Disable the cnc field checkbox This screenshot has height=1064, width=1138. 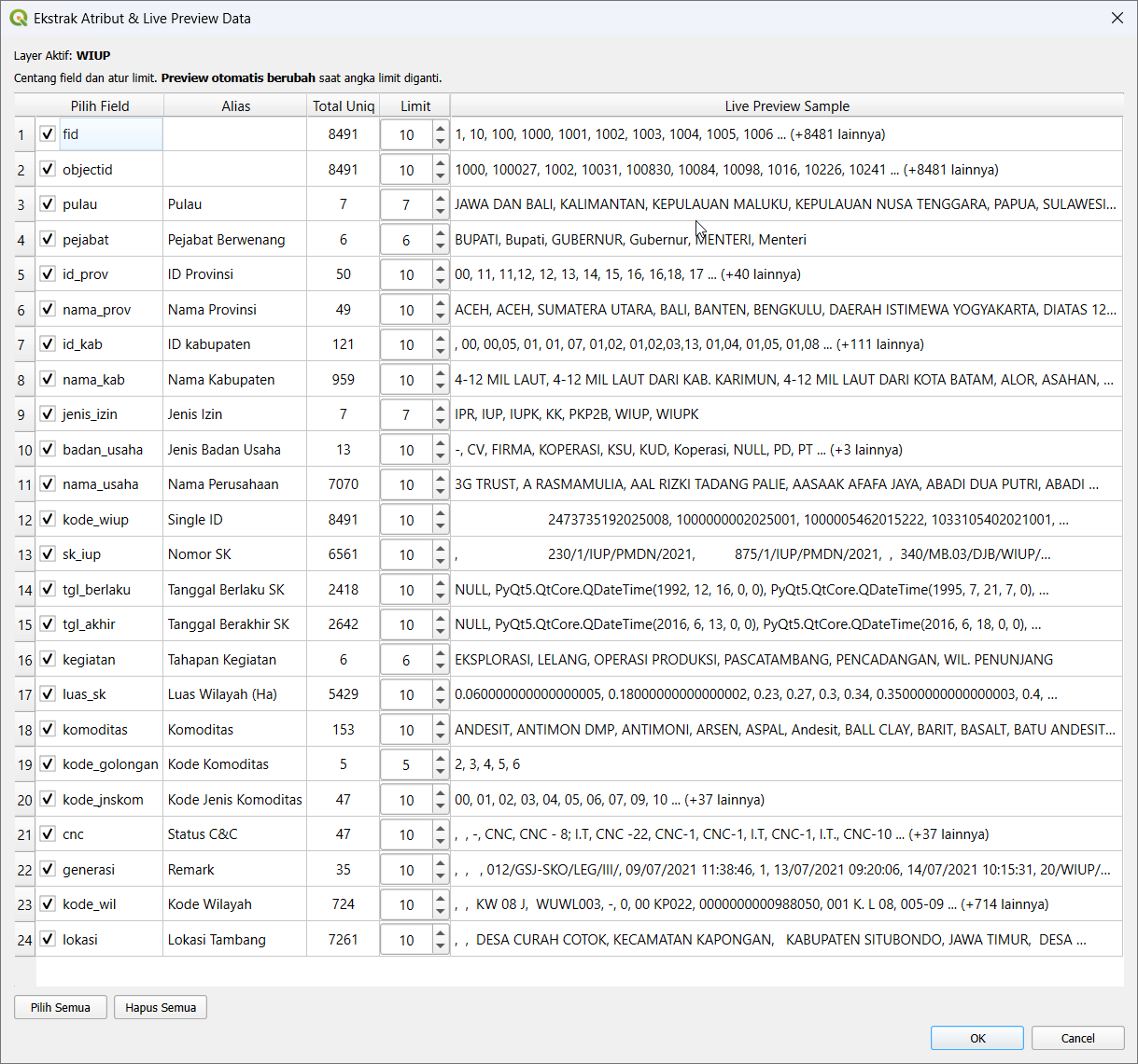tap(48, 834)
